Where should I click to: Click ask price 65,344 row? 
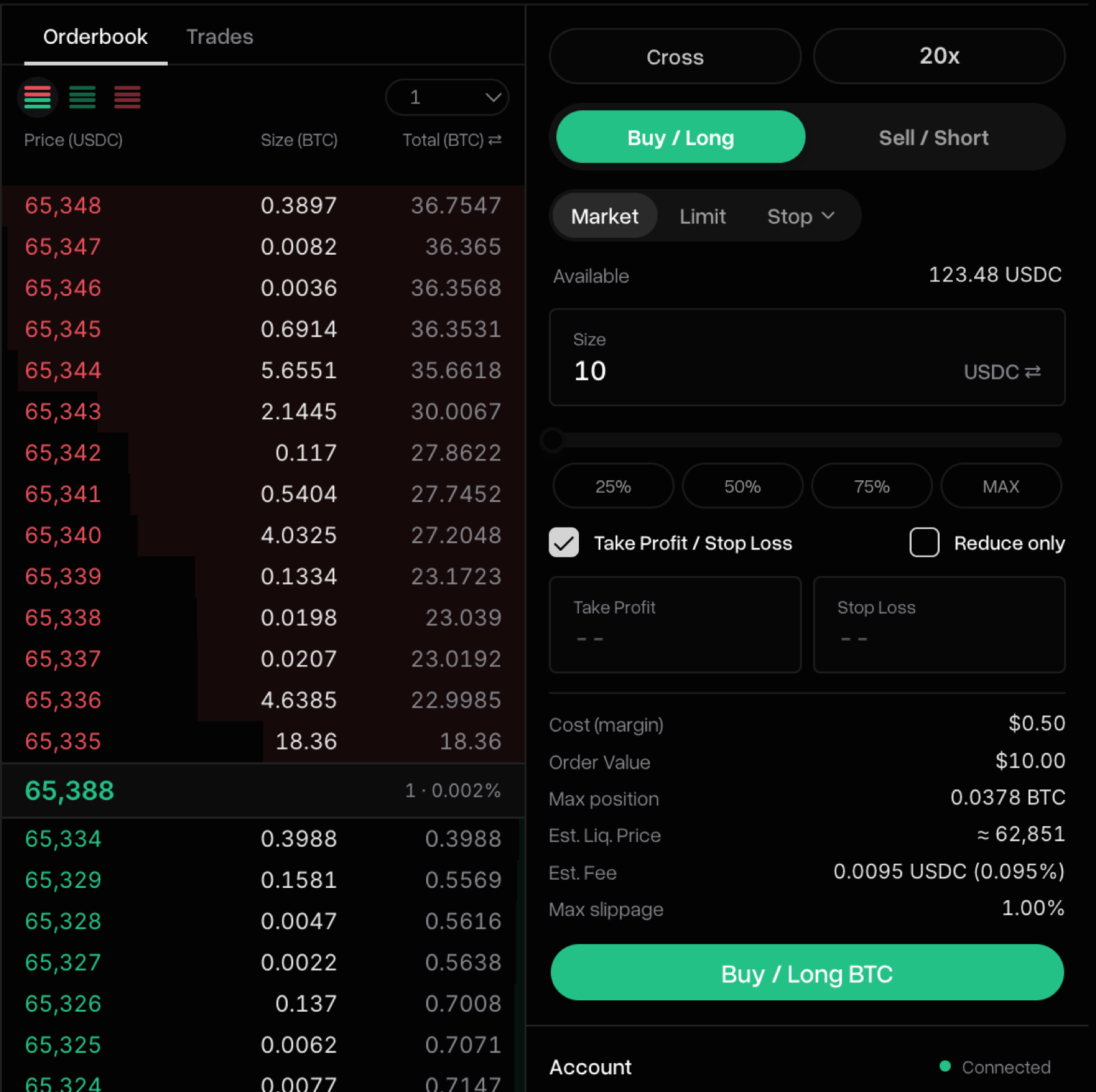(263, 370)
